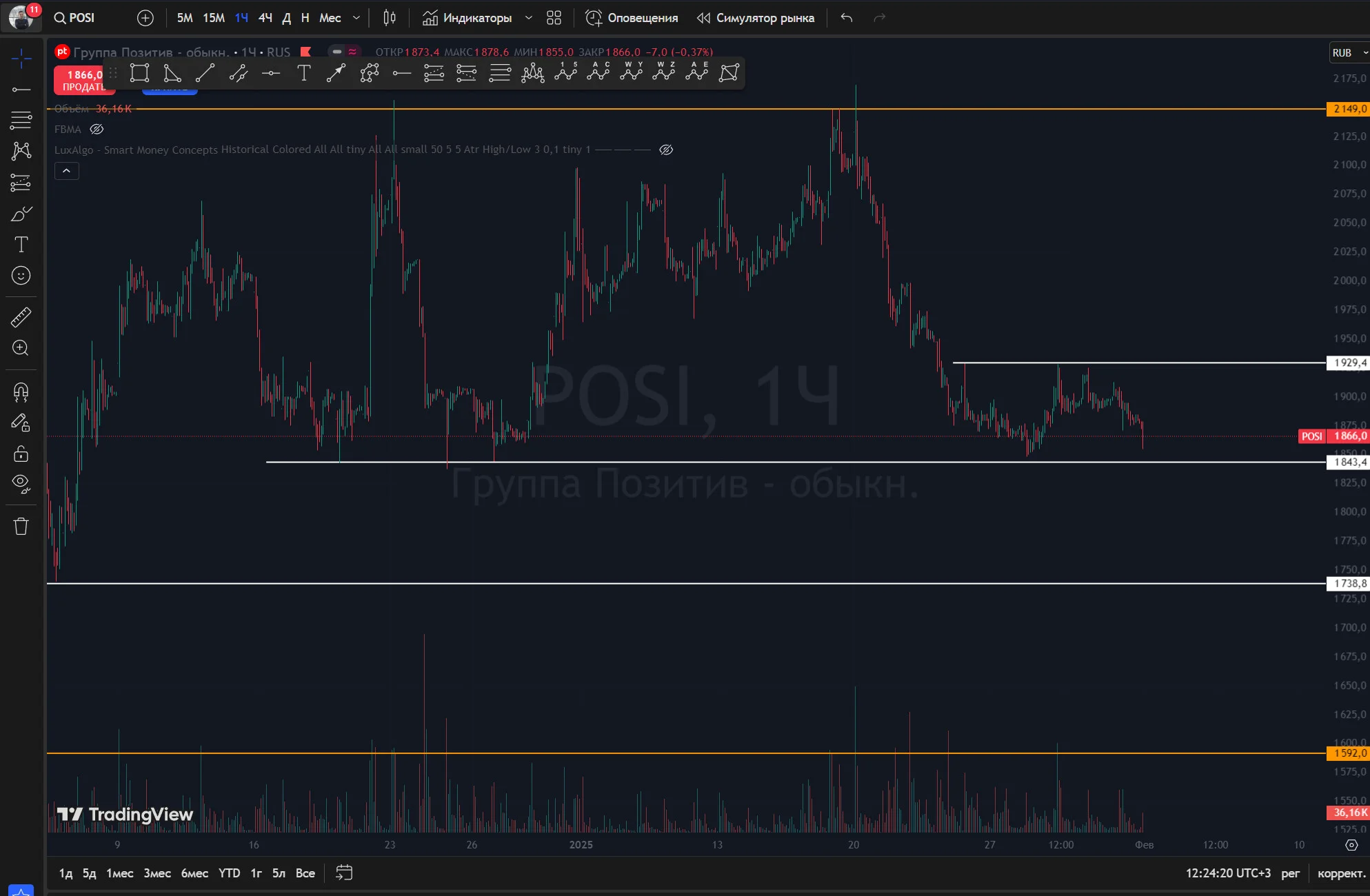
Task: Toggle lock all drawings
Action: point(21,454)
